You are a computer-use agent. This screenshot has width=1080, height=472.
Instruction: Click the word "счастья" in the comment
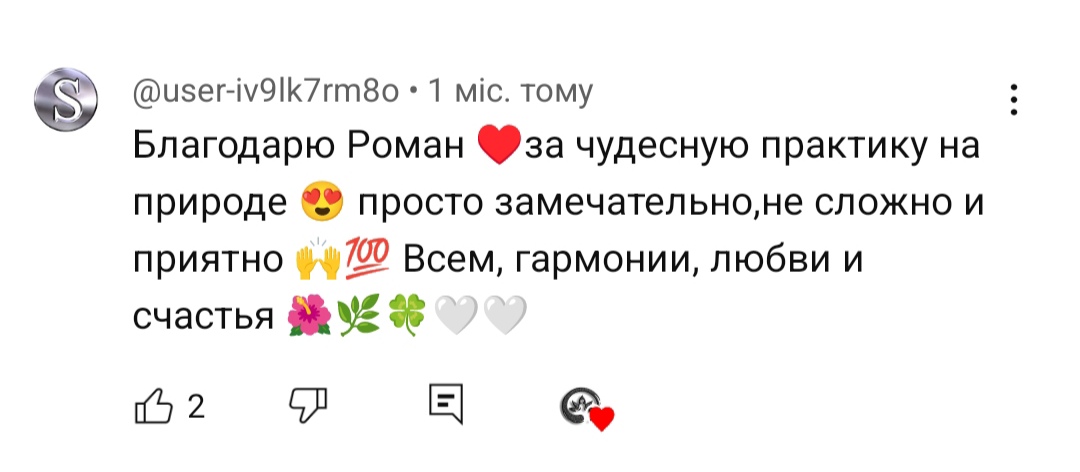(203, 317)
